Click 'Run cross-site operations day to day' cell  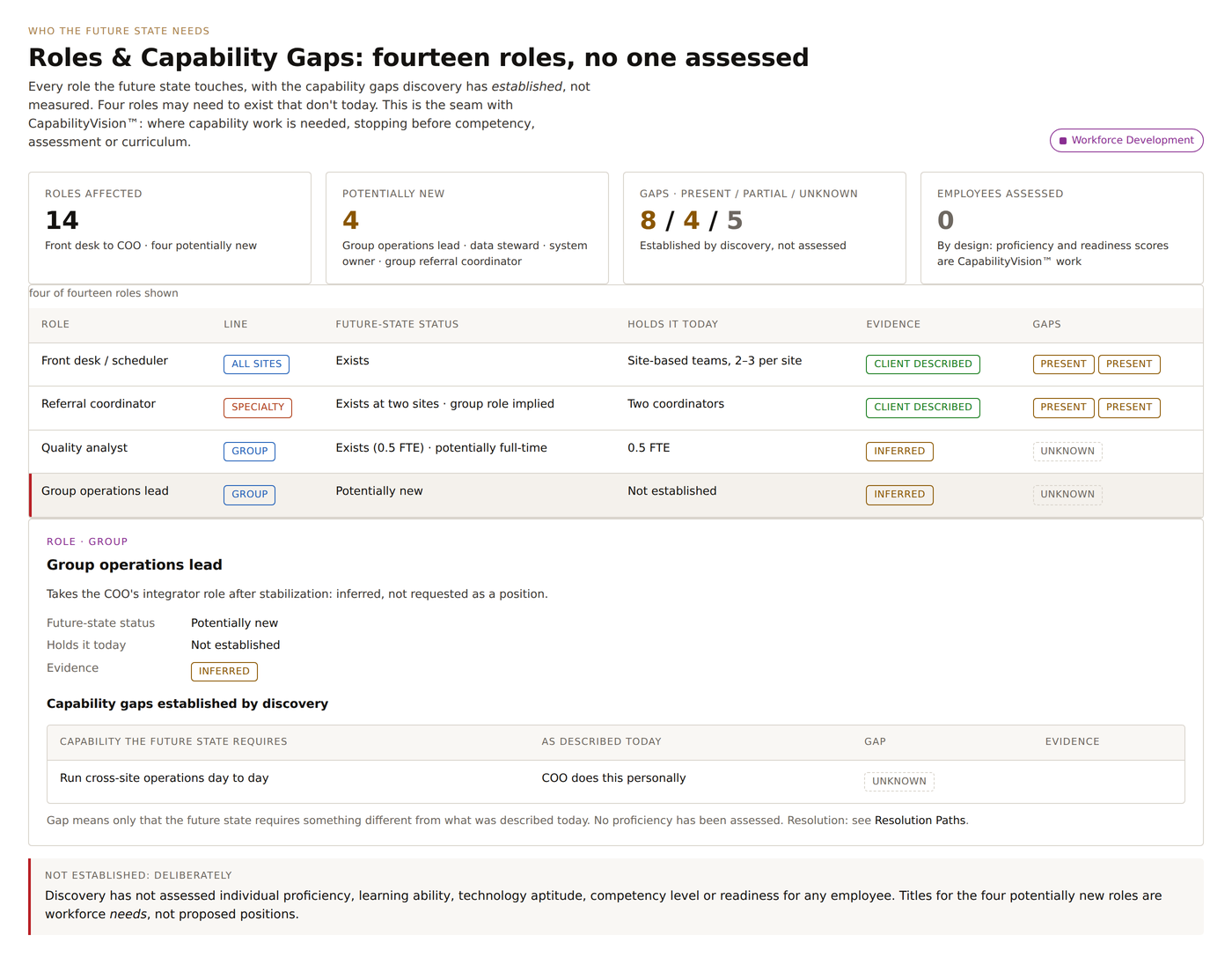165,778
